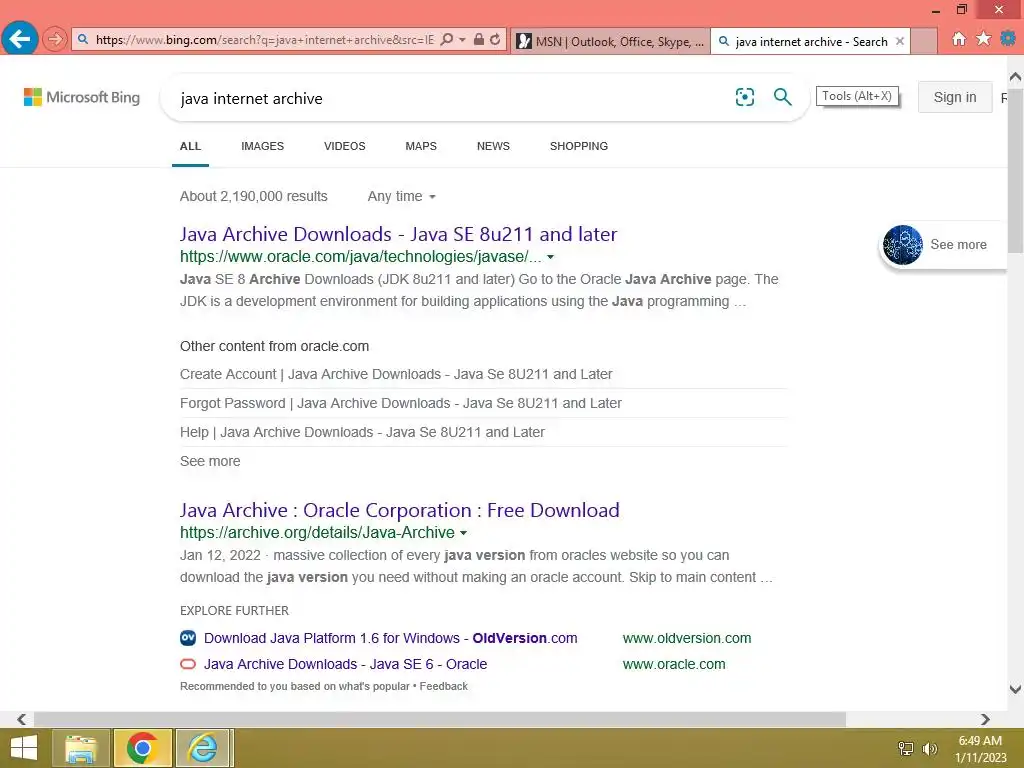Select the MAPS results tab
The width and height of the screenshot is (1024, 768).
tap(421, 146)
